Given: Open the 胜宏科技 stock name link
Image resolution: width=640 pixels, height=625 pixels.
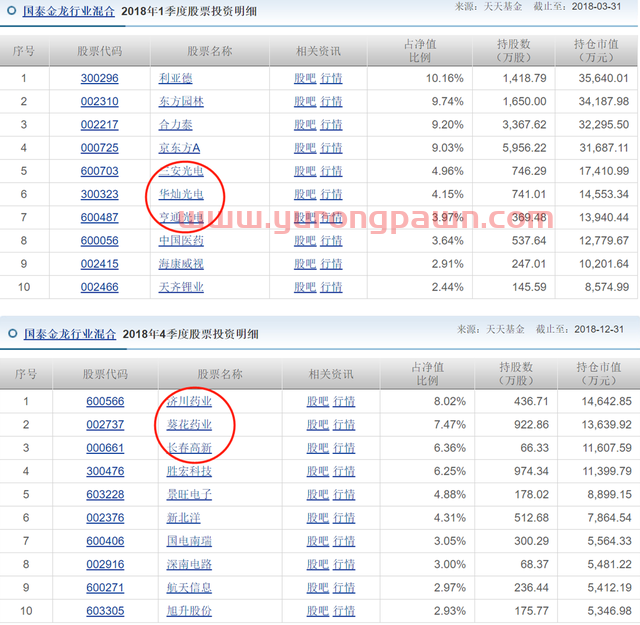Looking at the screenshot, I should tap(189, 471).
